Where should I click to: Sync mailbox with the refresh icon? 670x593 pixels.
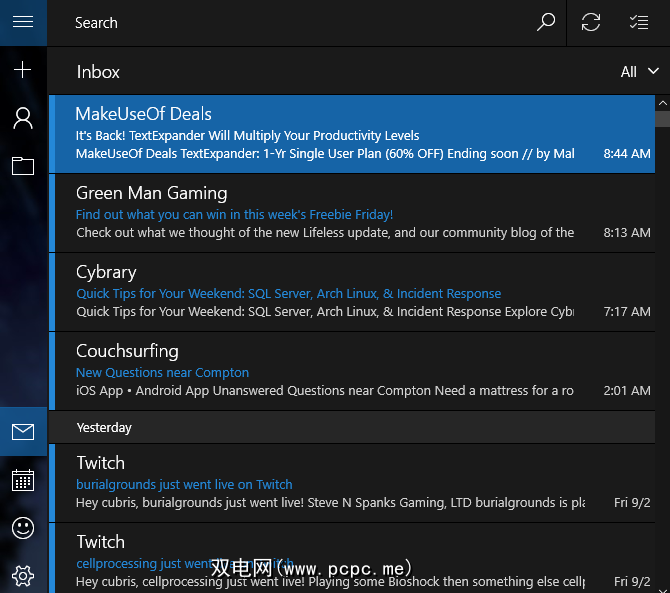(x=591, y=22)
